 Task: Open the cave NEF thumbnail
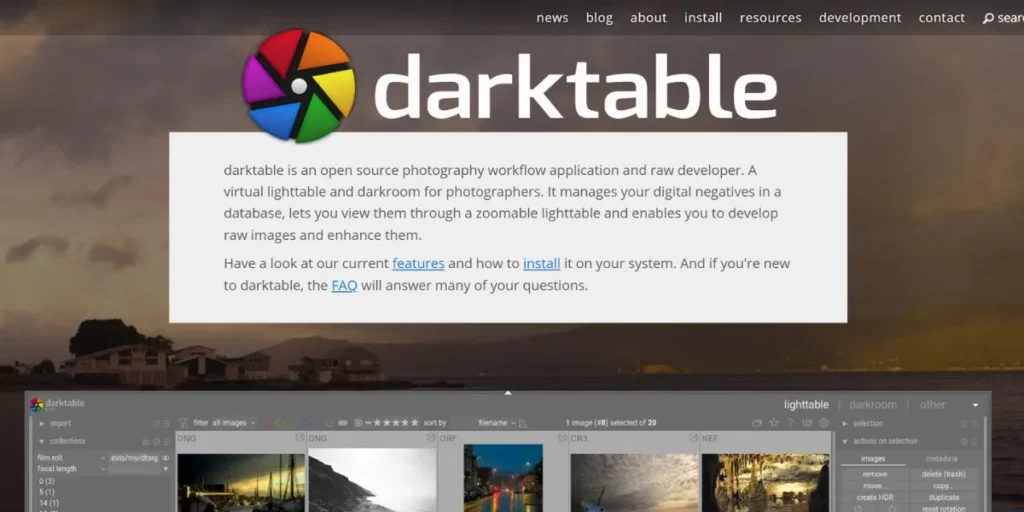coord(765,483)
